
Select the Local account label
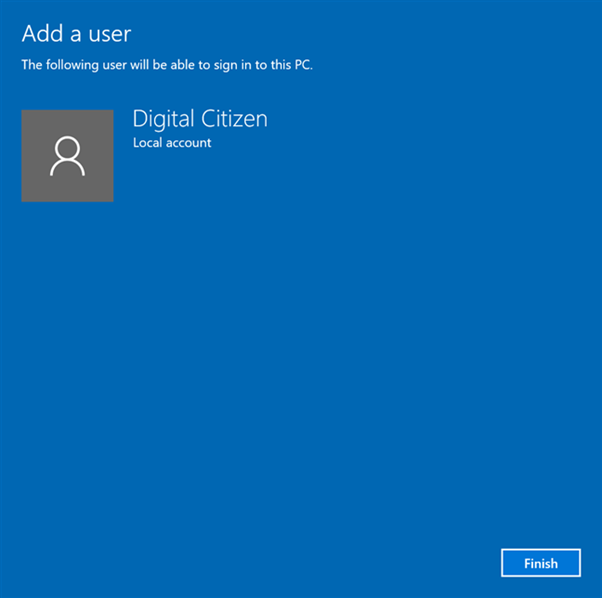tap(172, 143)
